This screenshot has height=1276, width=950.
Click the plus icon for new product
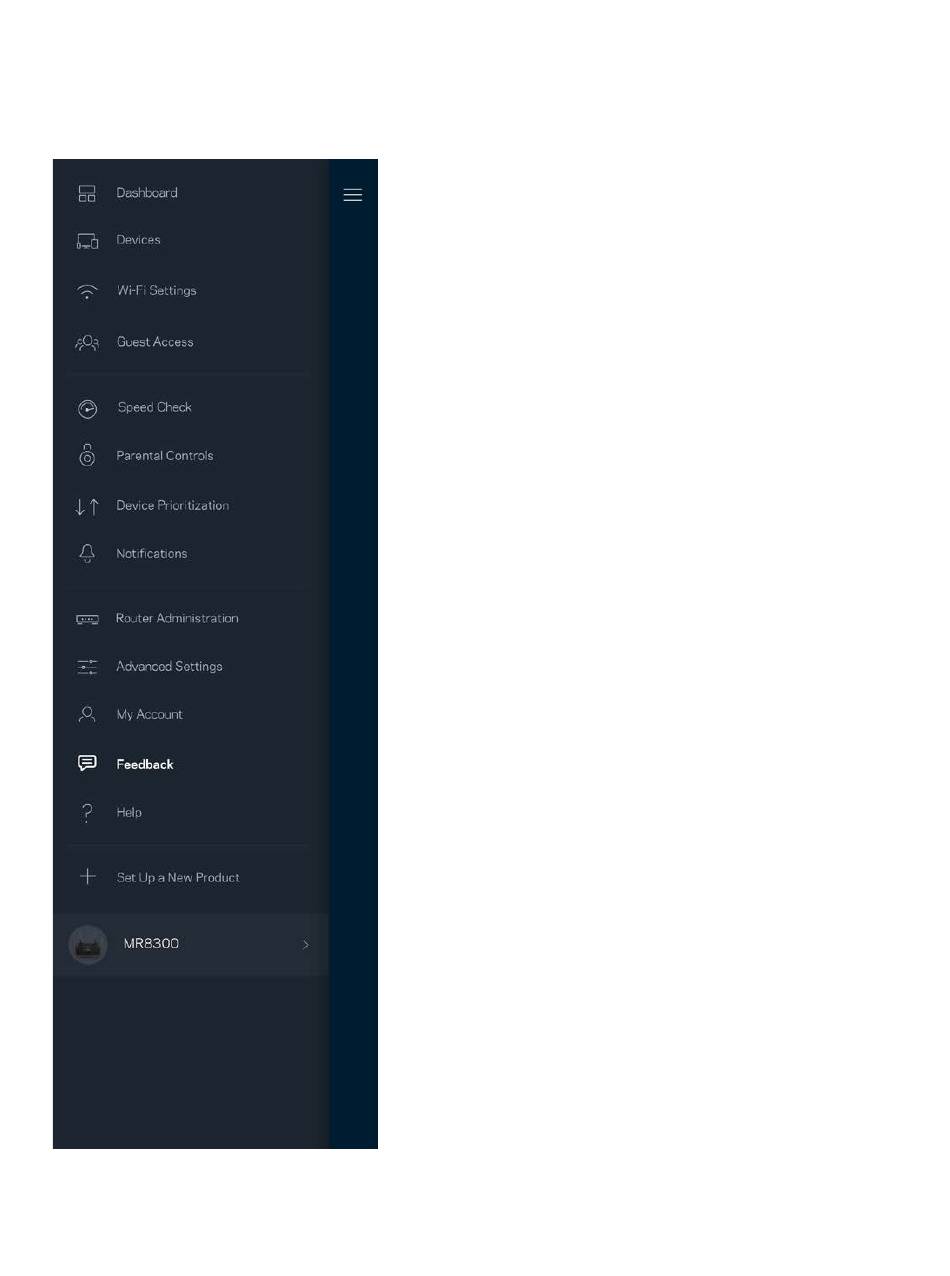87,876
